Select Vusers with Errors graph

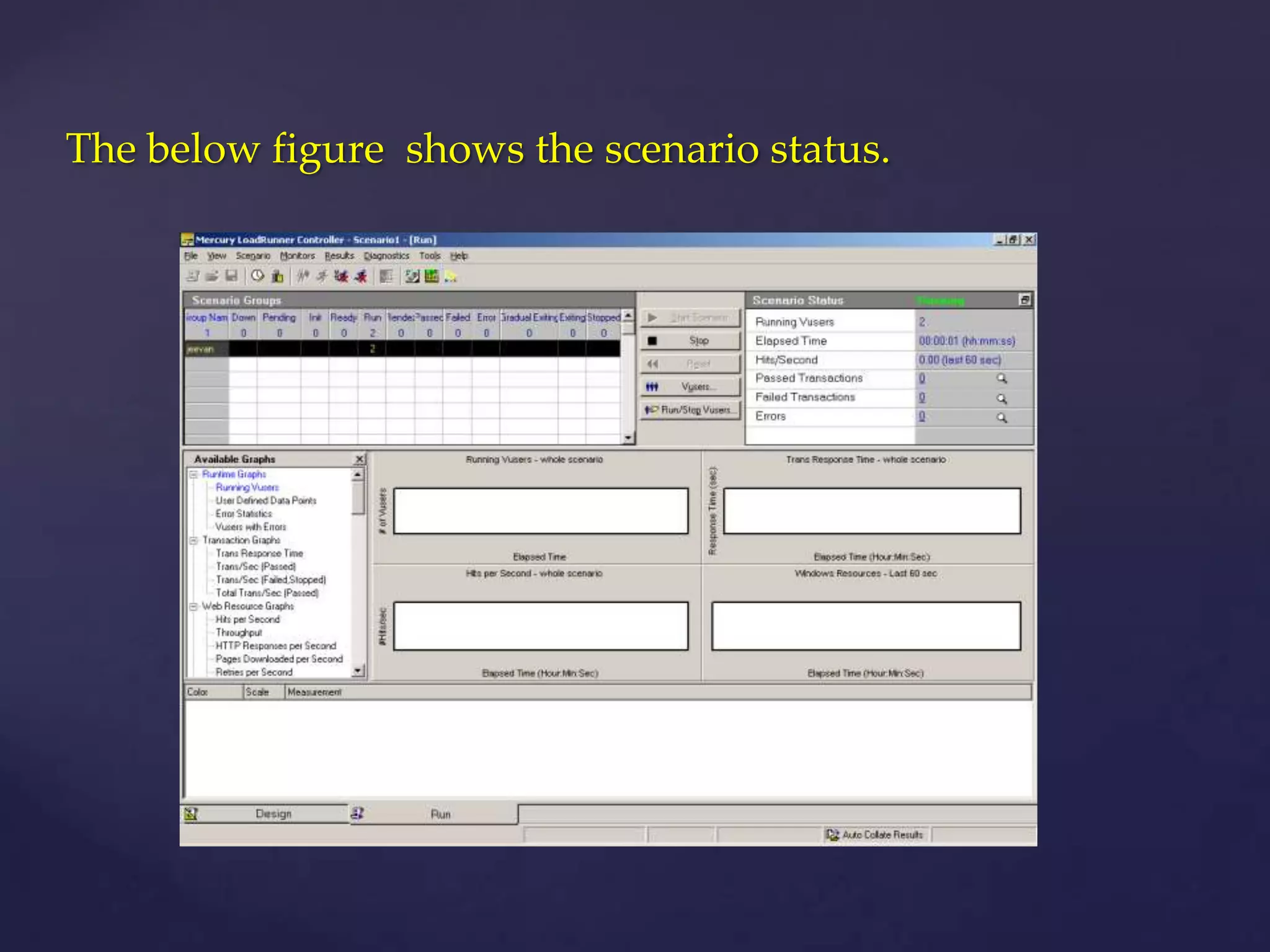(251, 527)
